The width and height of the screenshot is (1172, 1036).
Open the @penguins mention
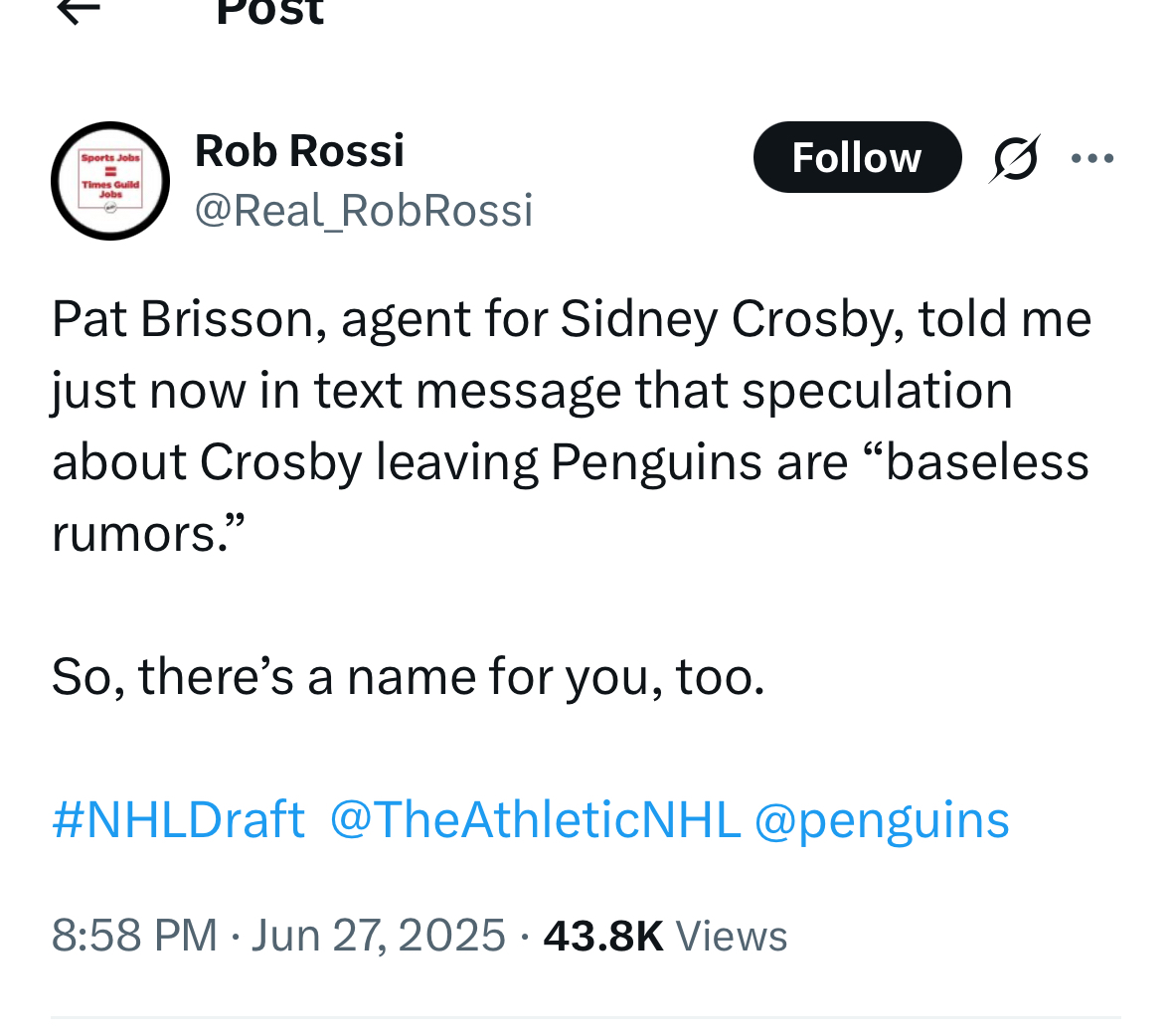(882, 820)
